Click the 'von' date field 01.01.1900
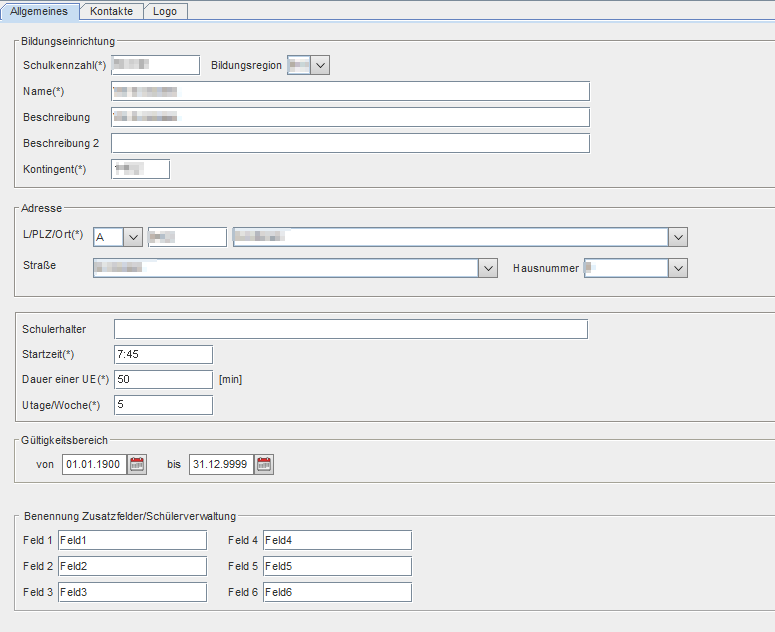This screenshot has height=632, width=775. (x=94, y=464)
